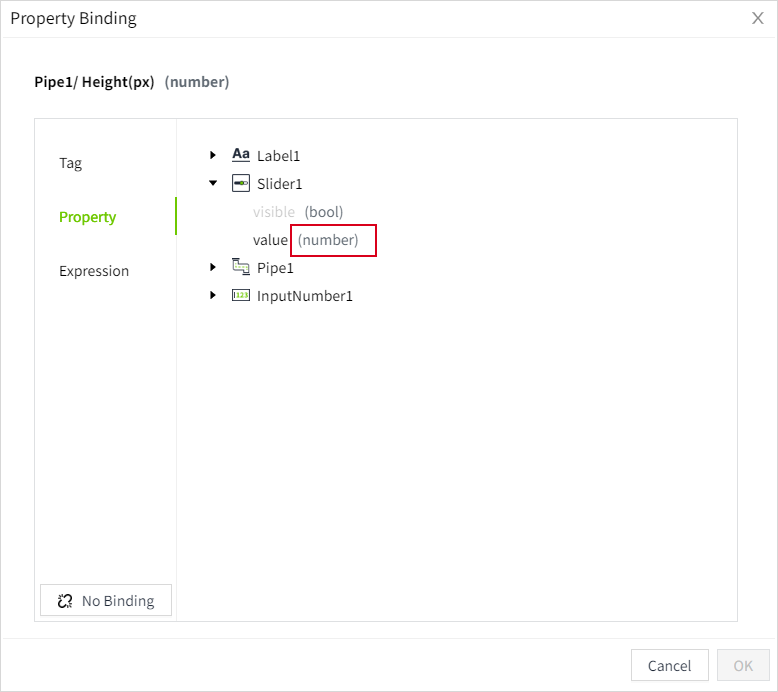Click the Label1 text component icon

tap(241, 155)
